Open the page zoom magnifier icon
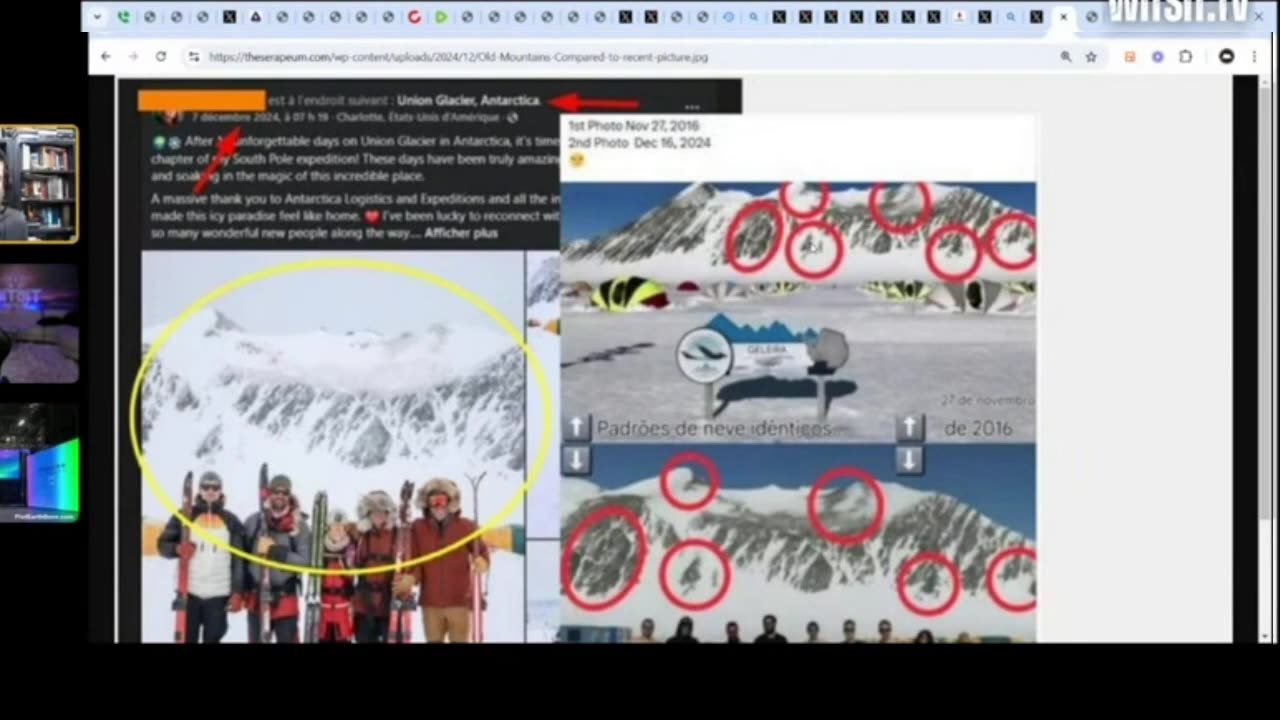This screenshot has height=720, width=1280. click(1066, 57)
